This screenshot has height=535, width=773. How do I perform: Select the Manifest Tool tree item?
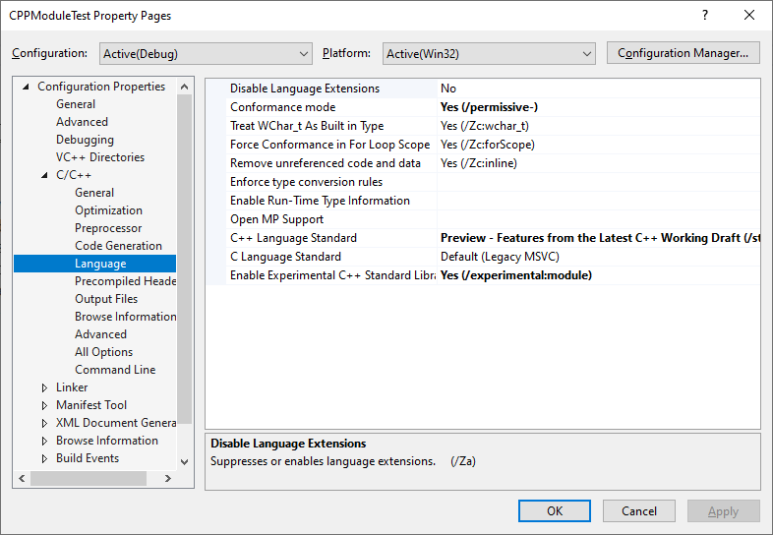pos(91,405)
